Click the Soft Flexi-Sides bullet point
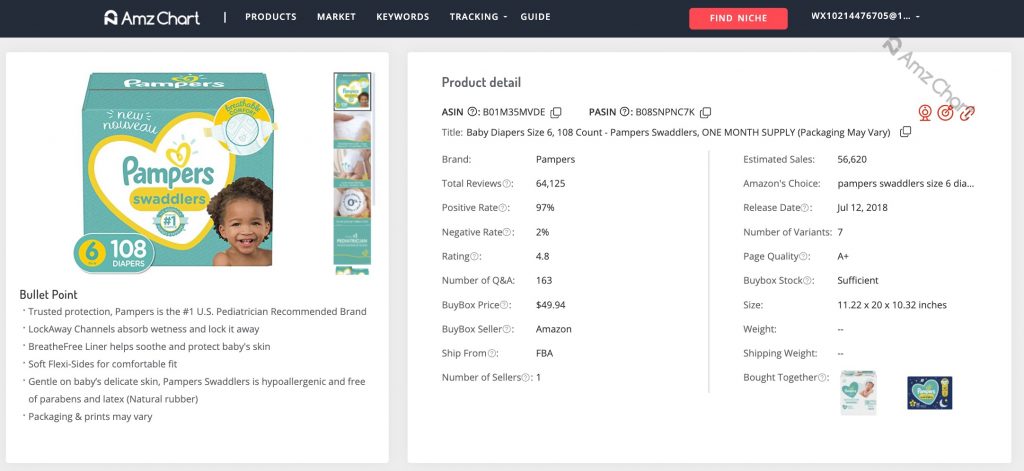This screenshot has width=1024, height=471. 103,364
